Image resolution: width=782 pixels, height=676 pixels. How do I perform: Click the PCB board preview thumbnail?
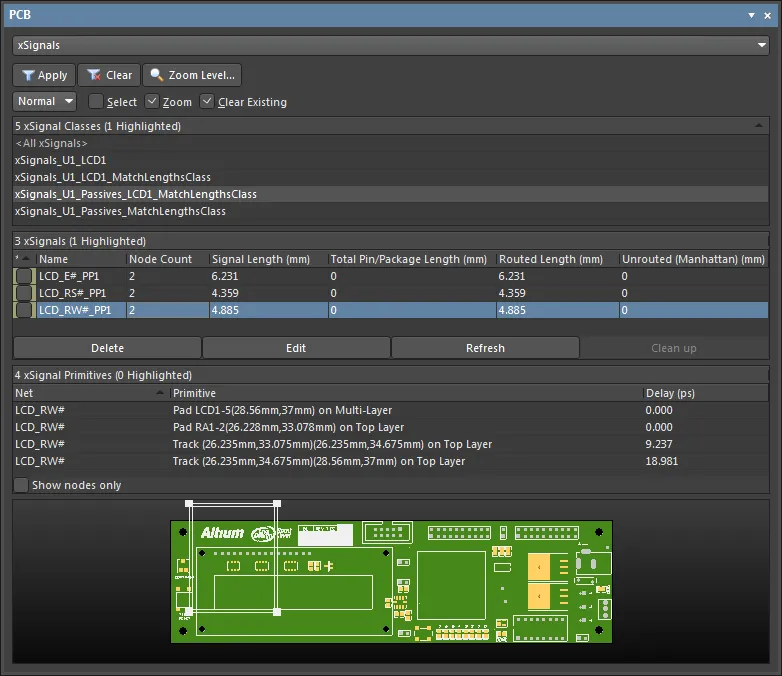tap(390, 582)
